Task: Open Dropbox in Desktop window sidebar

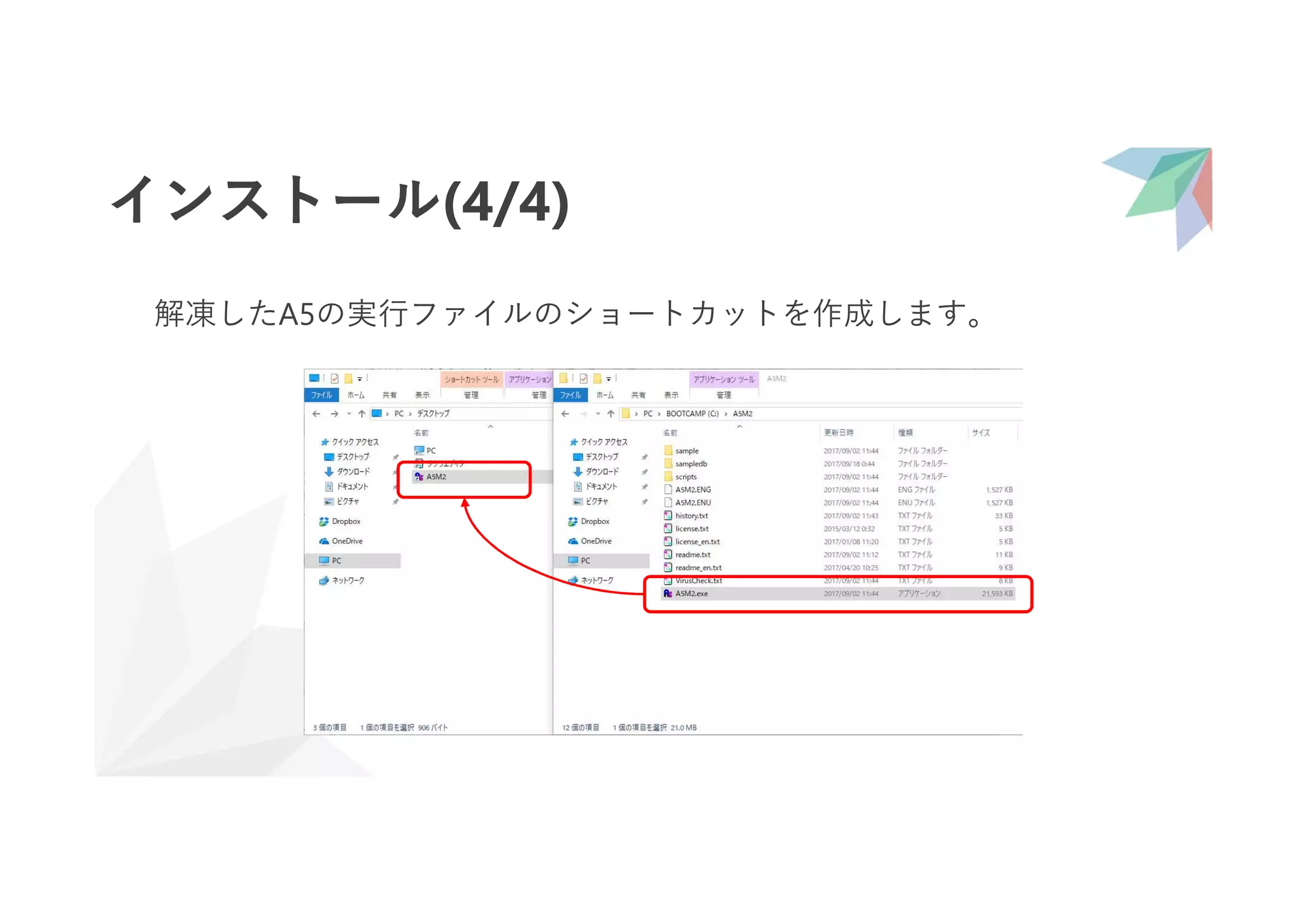Action: [x=340, y=521]
